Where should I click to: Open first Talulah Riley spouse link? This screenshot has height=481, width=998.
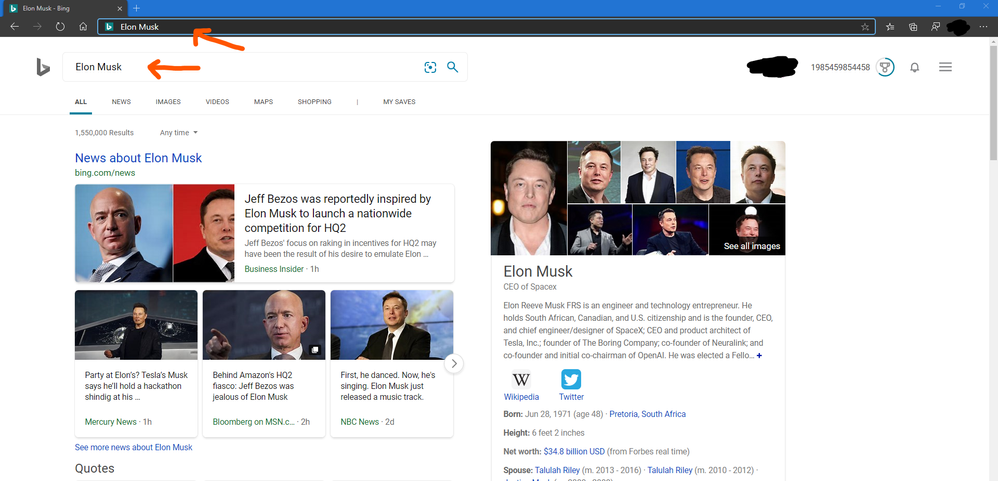(560, 470)
